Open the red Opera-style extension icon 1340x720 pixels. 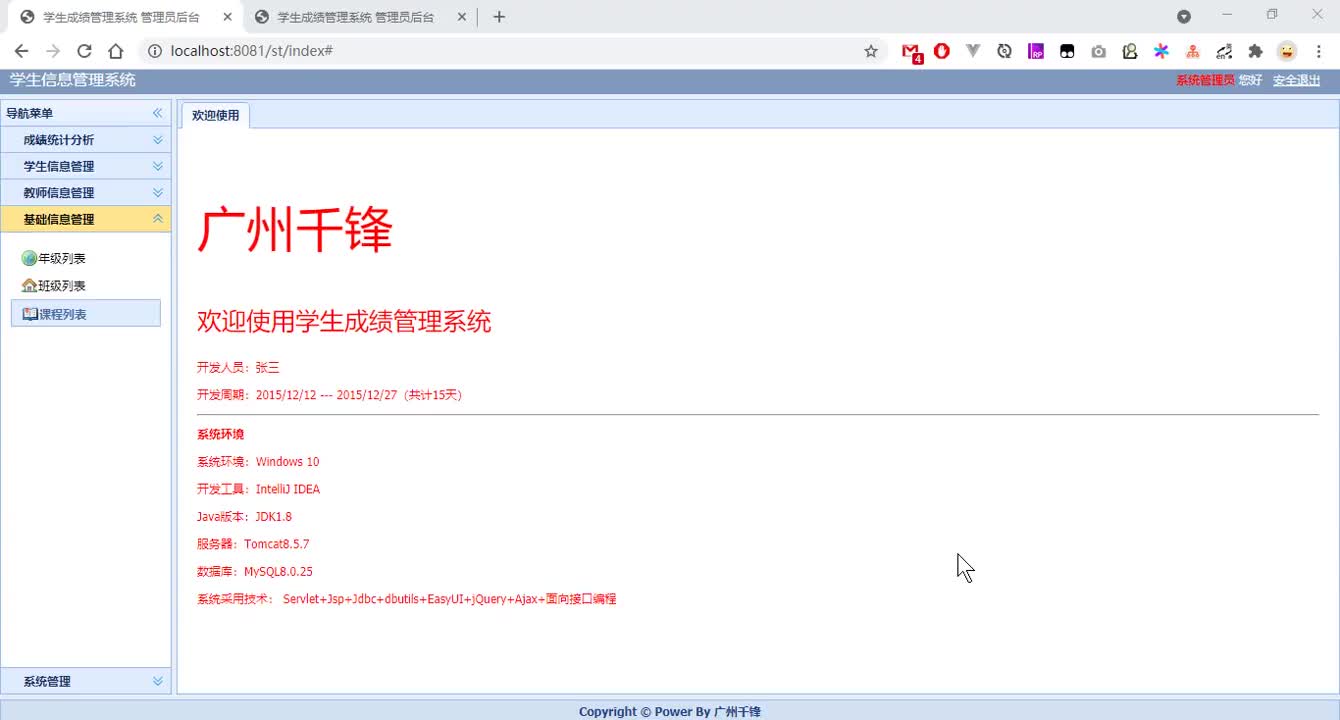point(941,51)
